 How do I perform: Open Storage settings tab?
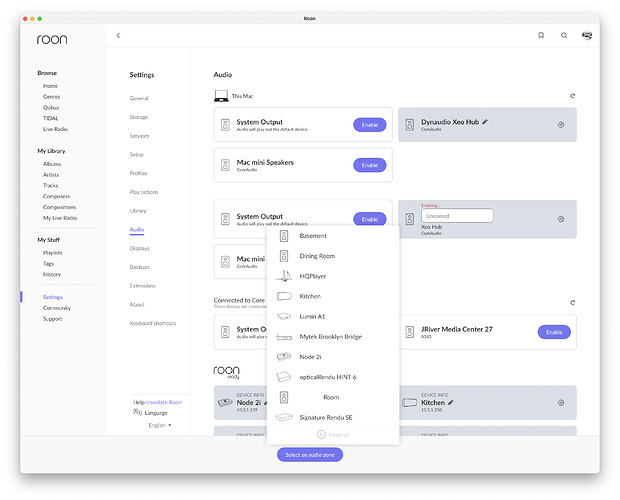click(138, 117)
